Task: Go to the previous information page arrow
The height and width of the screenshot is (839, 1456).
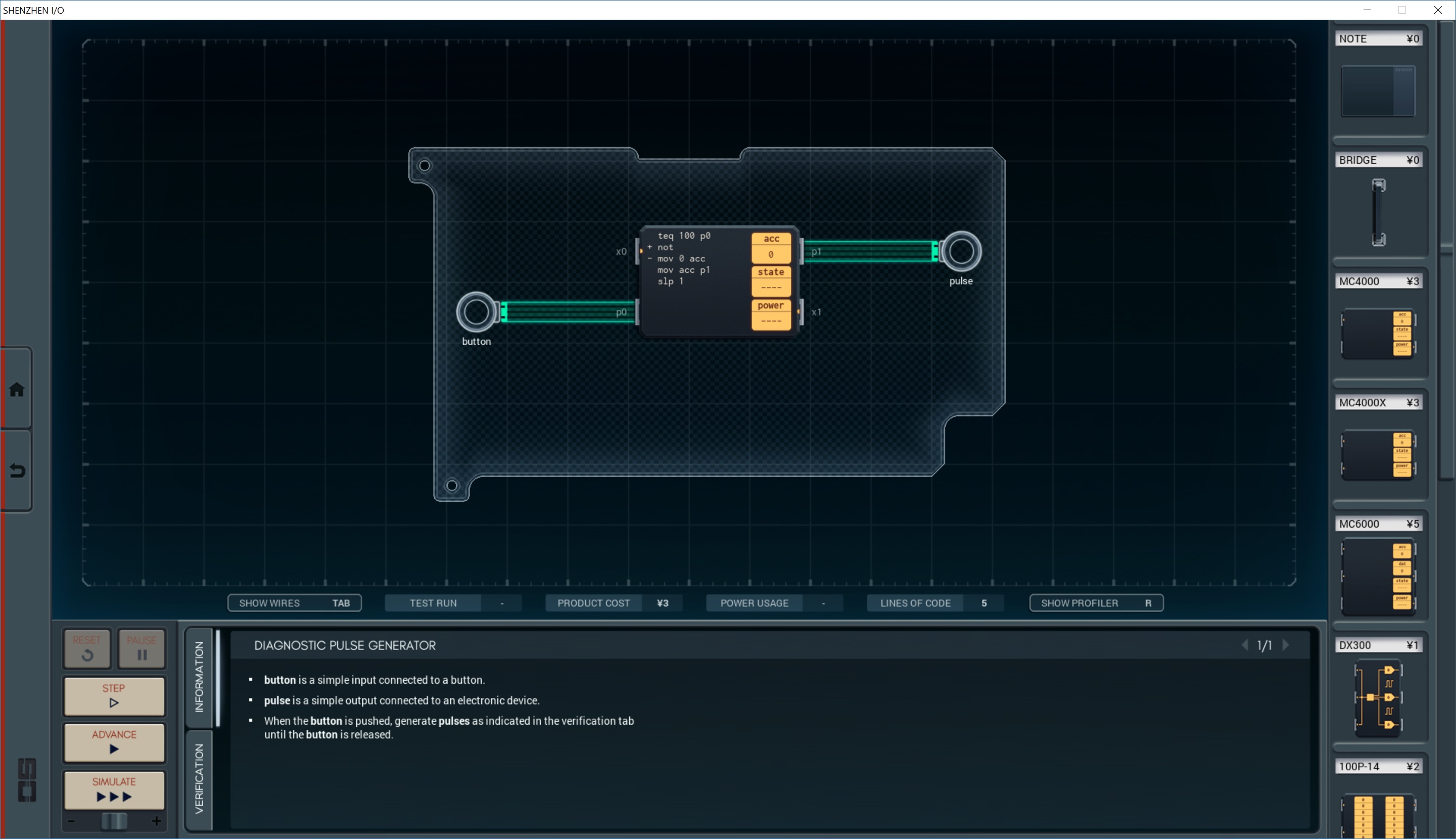Action: click(1245, 645)
